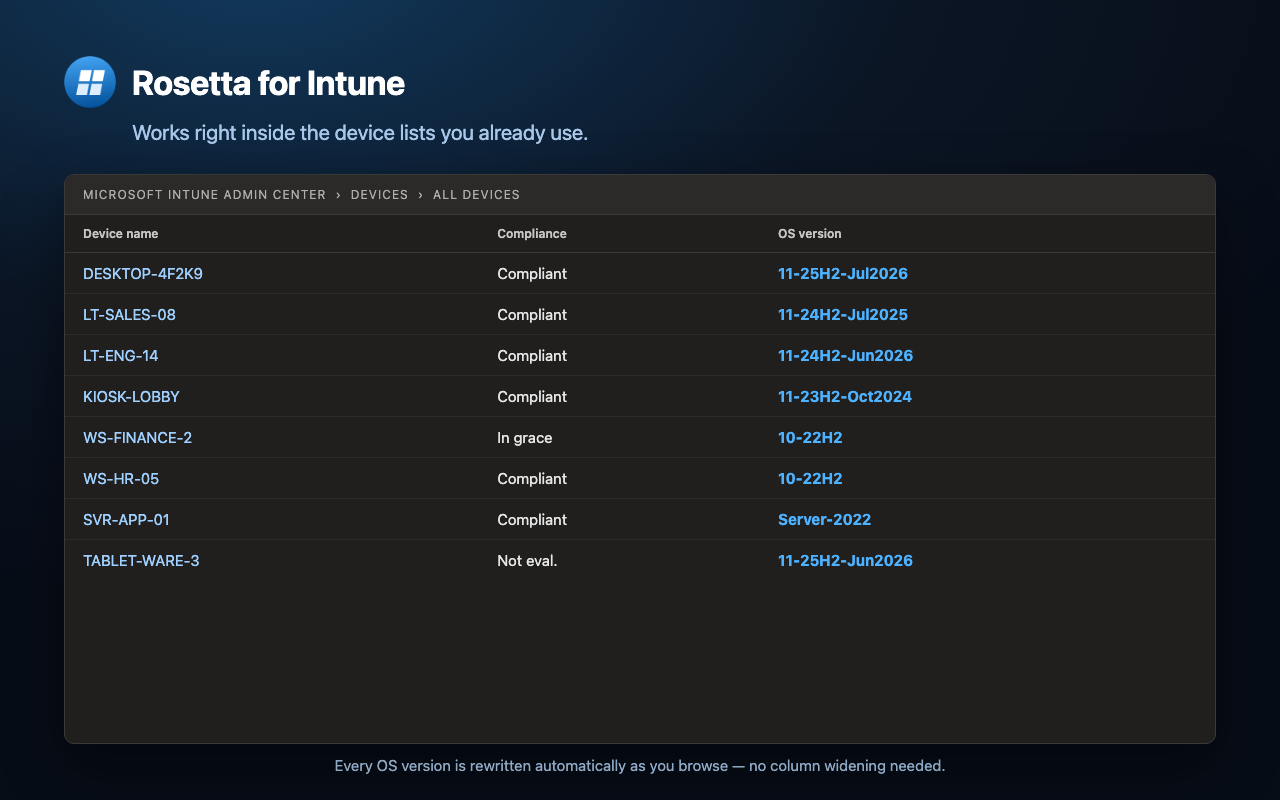This screenshot has height=800, width=1280.
Task: Click the In grace compliance status
Action: 525,438
